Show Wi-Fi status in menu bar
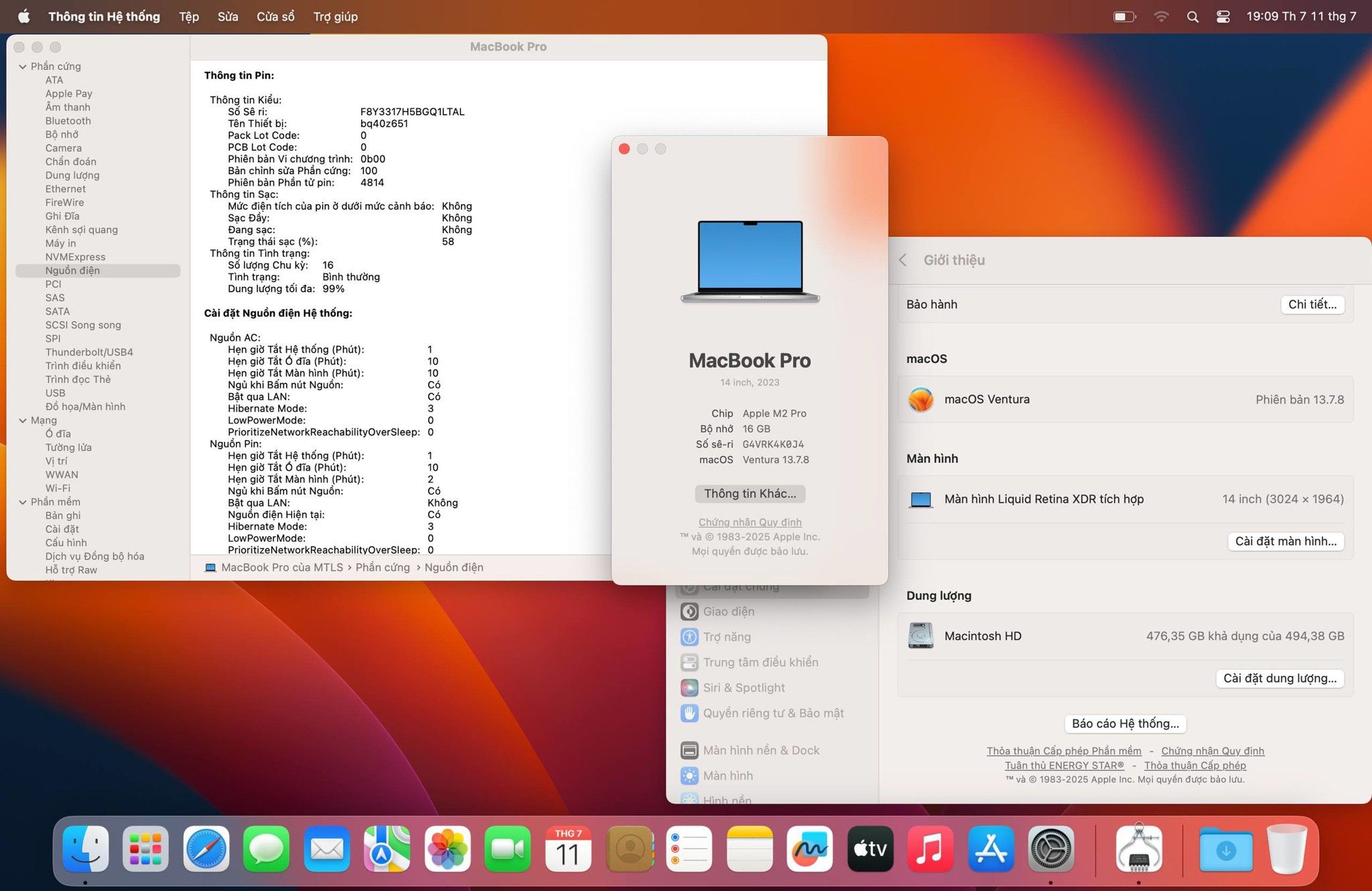The height and width of the screenshot is (891, 1372). [x=1161, y=17]
